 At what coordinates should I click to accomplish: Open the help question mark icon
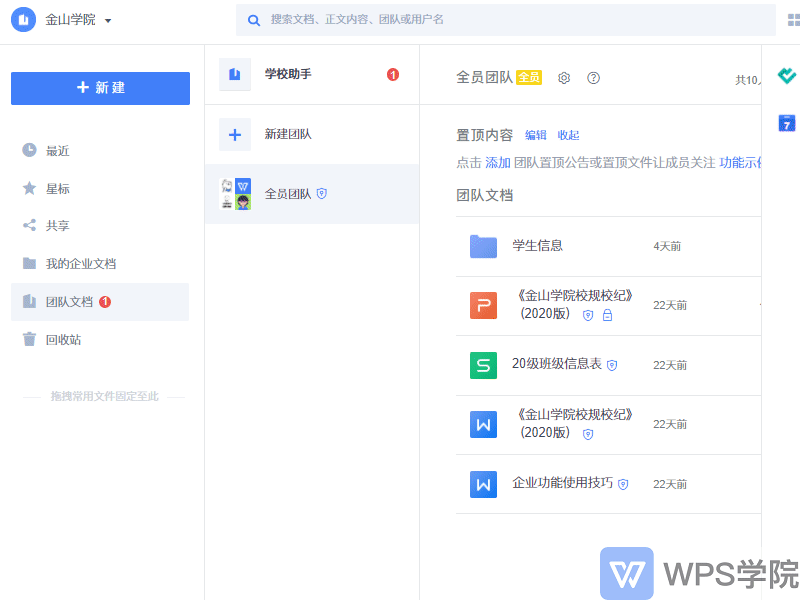coord(593,78)
